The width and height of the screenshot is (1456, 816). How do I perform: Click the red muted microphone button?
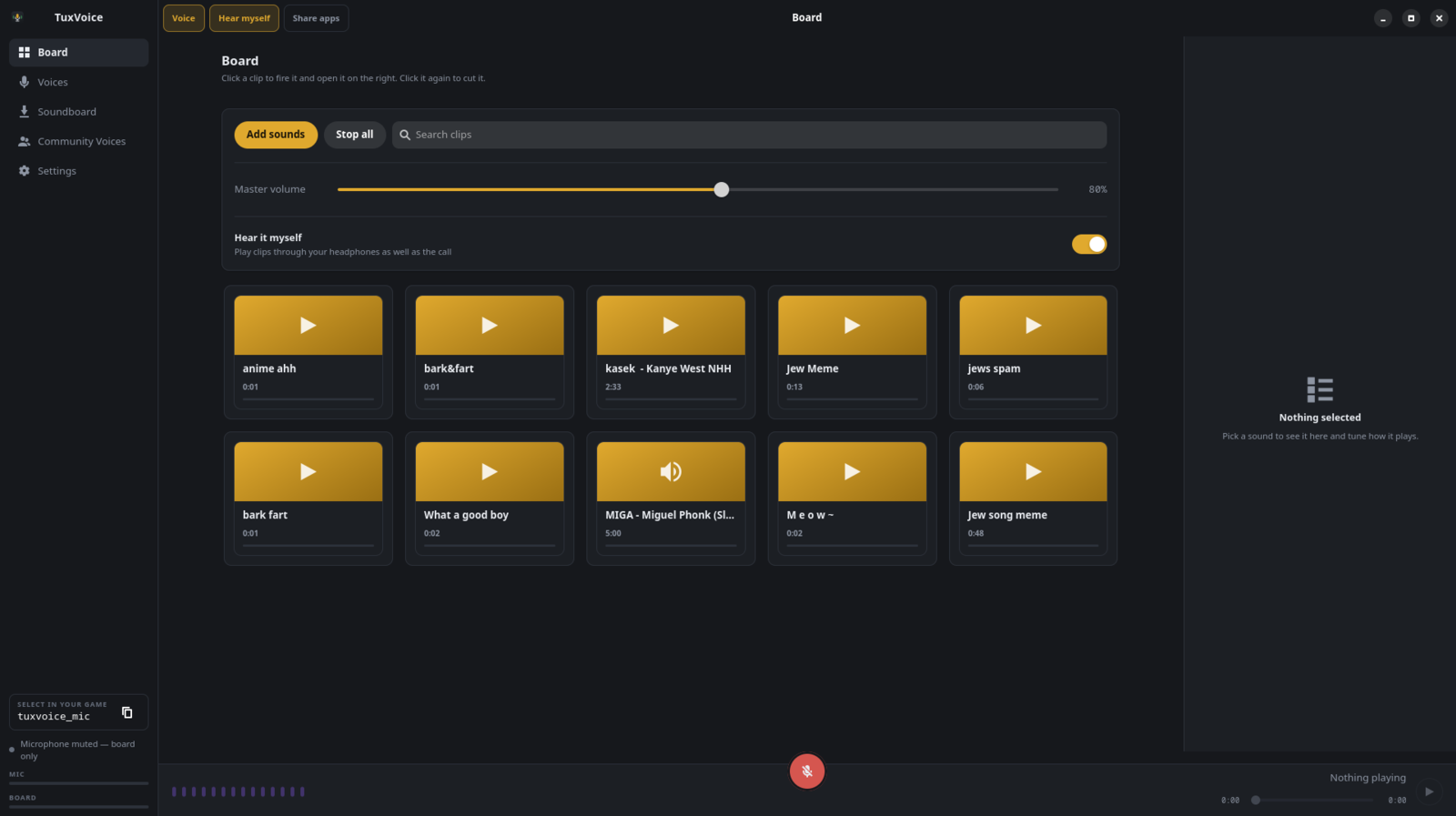807,771
